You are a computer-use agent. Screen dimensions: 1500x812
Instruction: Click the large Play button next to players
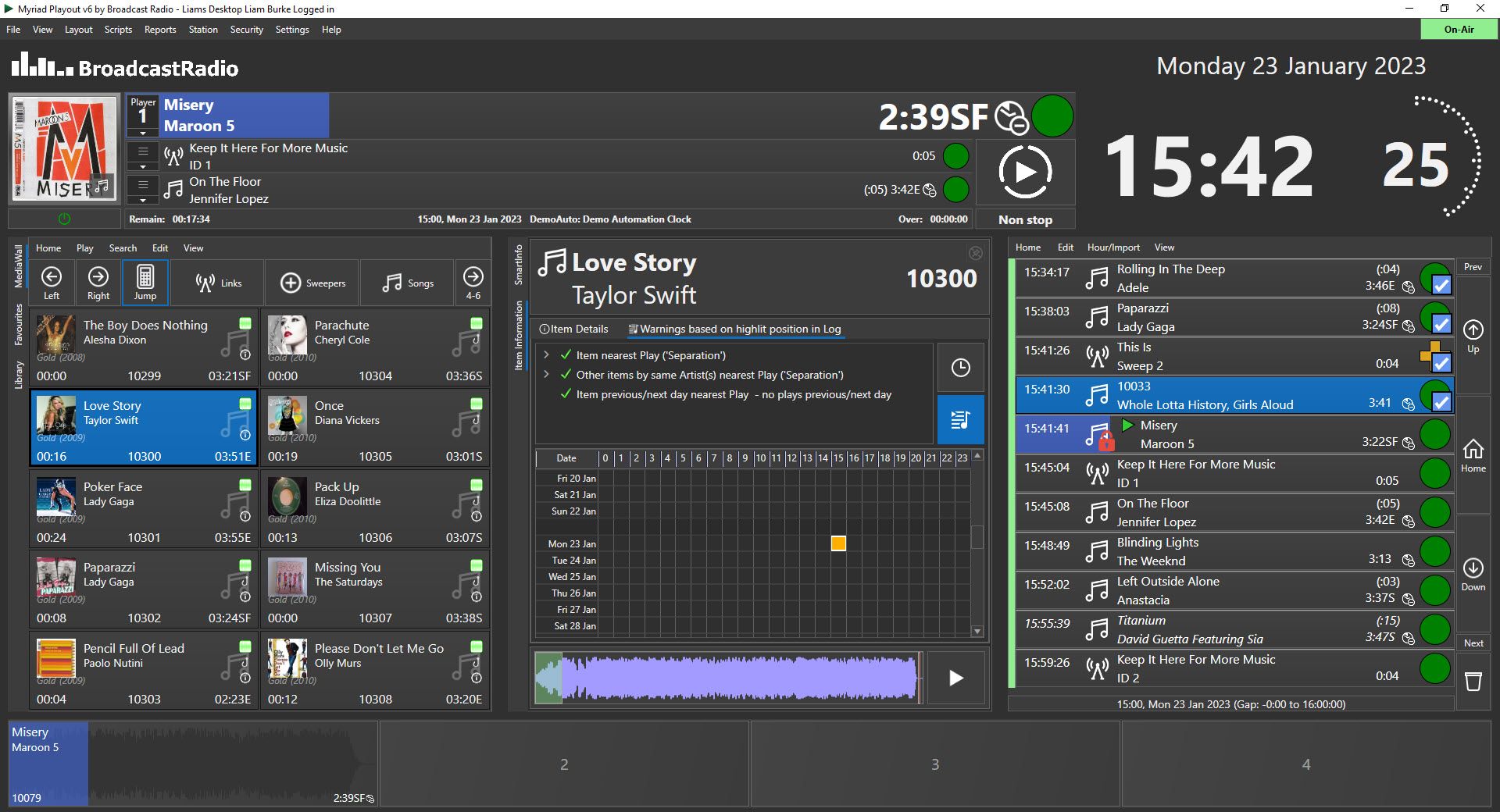click(1025, 172)
